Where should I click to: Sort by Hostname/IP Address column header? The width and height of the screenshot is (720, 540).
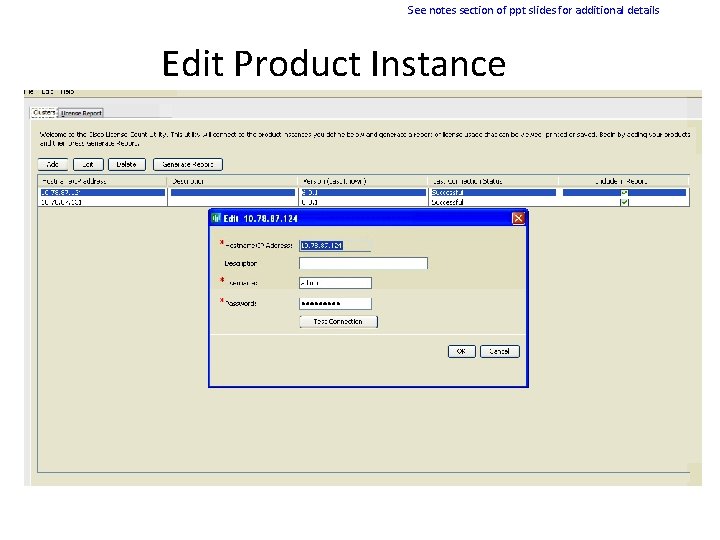(x=102, y=181)
